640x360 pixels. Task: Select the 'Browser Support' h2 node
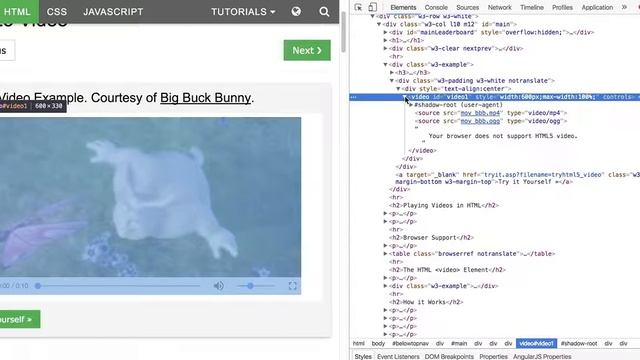[431, 238]
